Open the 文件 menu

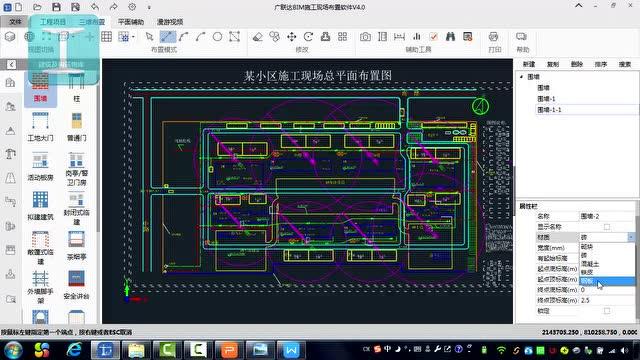pos(15,22)
